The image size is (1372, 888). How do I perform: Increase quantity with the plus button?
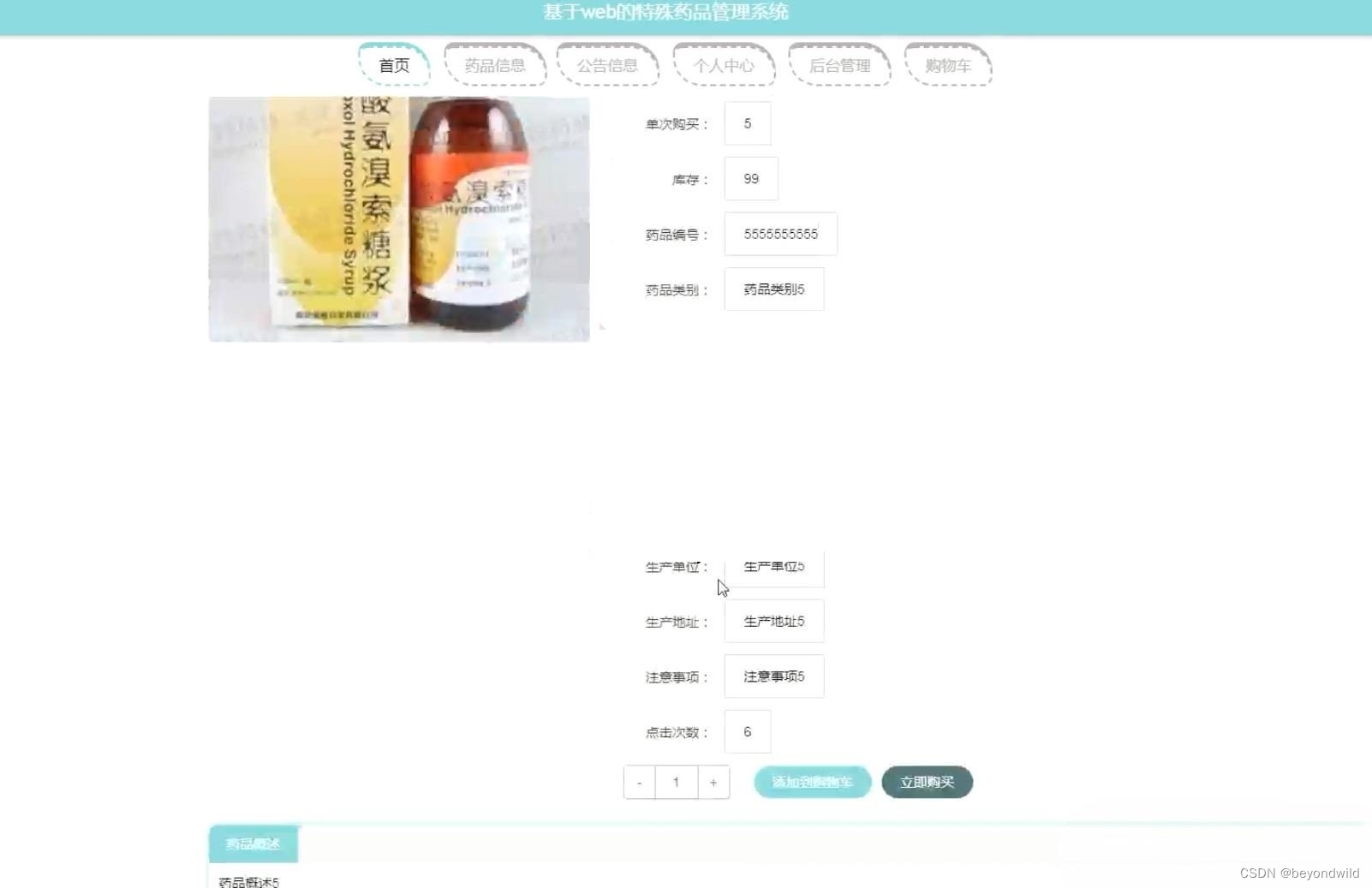pyautogui.click(x=713, y=782)
